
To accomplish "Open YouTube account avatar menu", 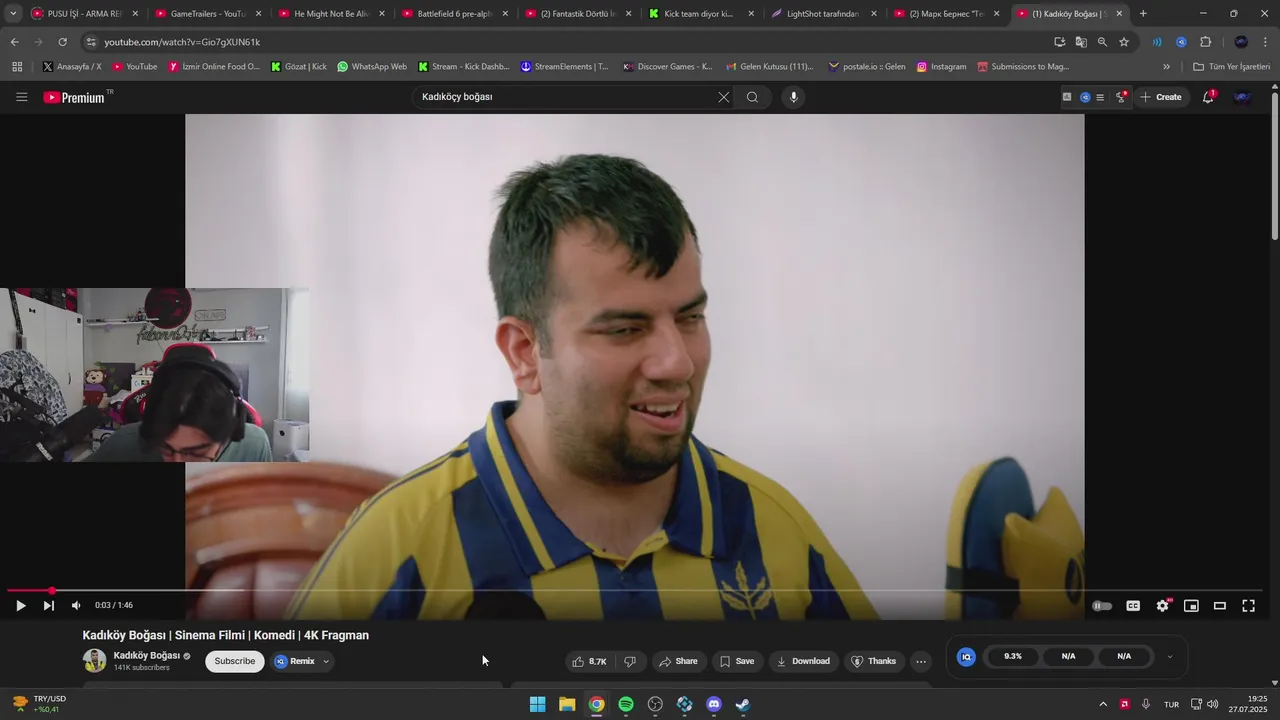I will [x=1243, y=97].
